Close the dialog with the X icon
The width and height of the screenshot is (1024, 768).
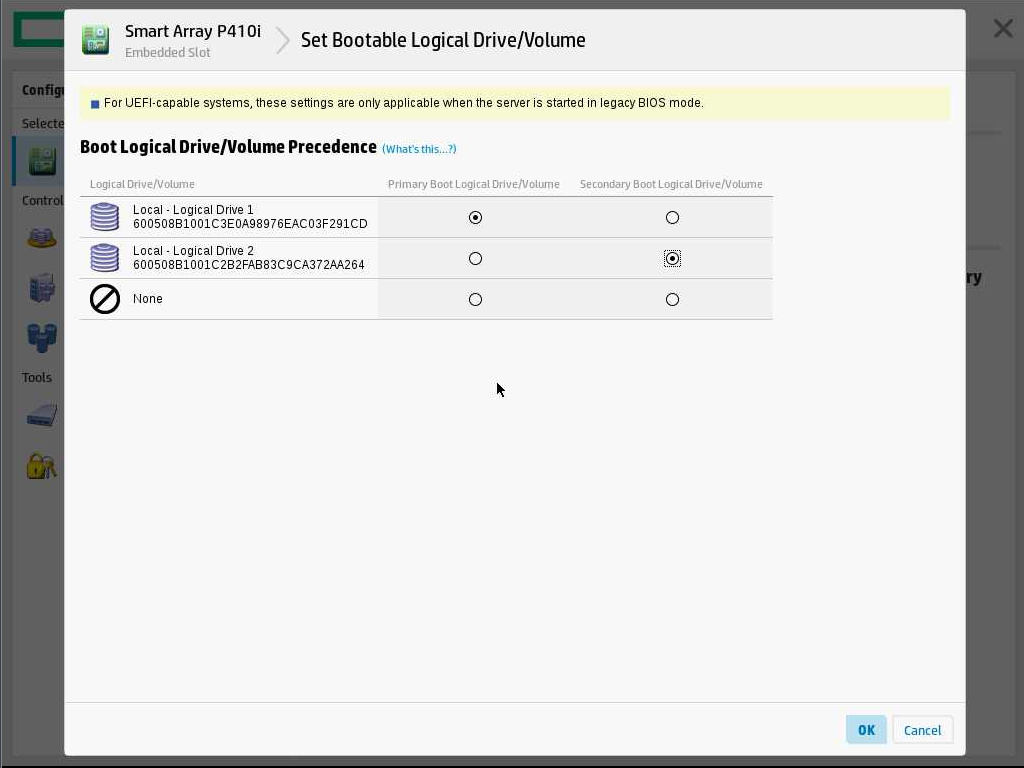click(x=1003, y=28)
